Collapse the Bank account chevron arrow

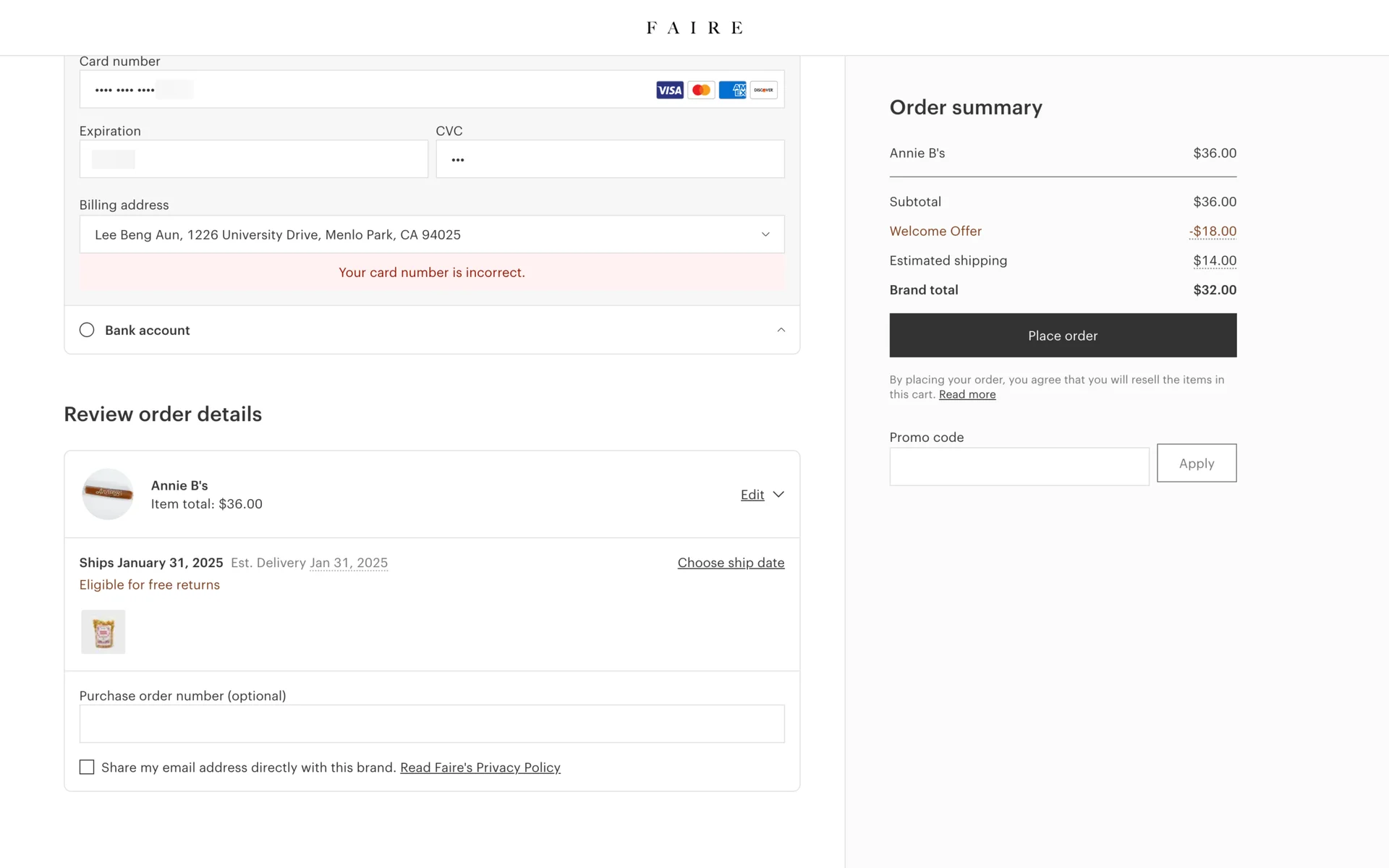(781, 330)
